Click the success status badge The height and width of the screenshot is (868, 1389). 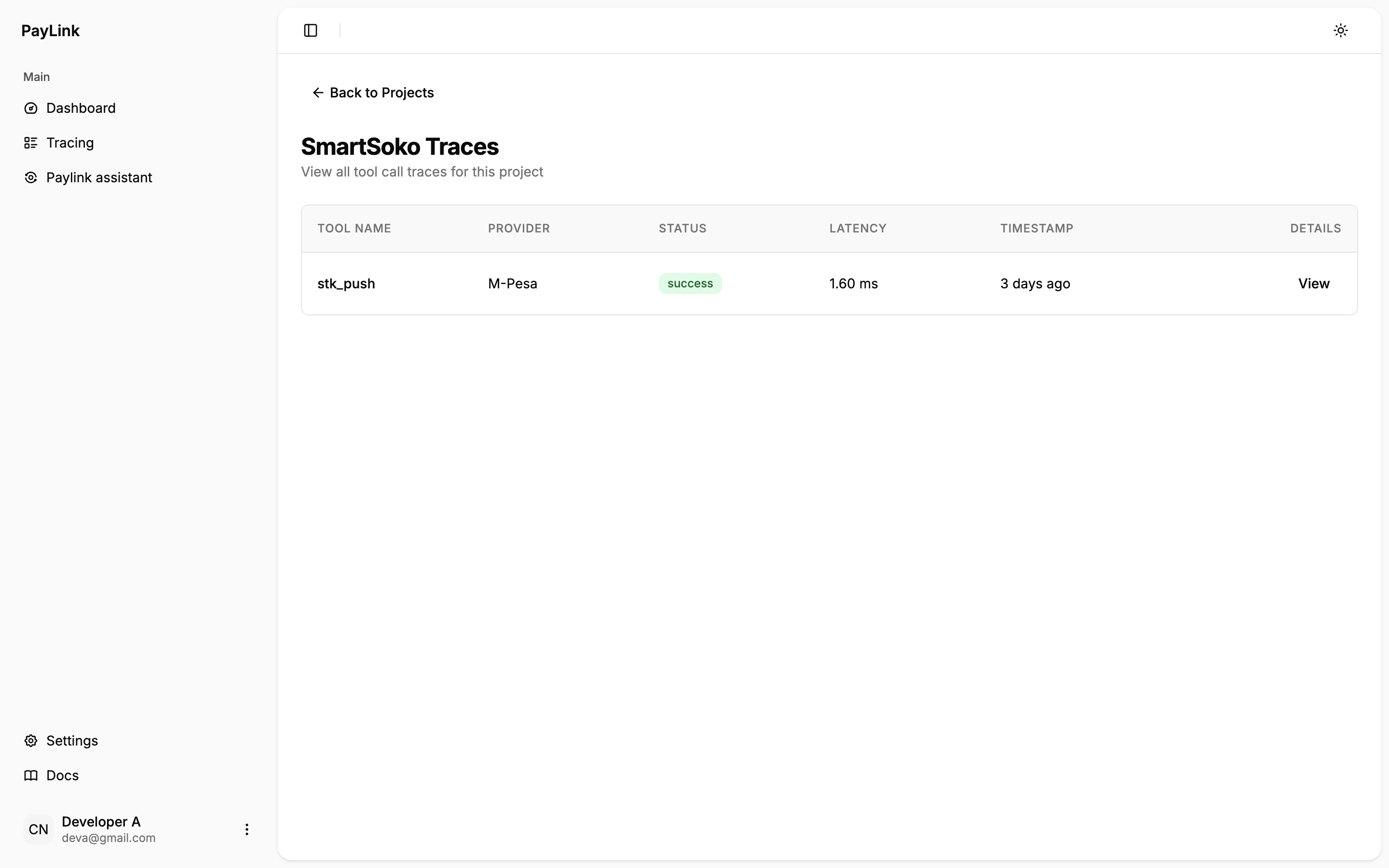(690, 284)
